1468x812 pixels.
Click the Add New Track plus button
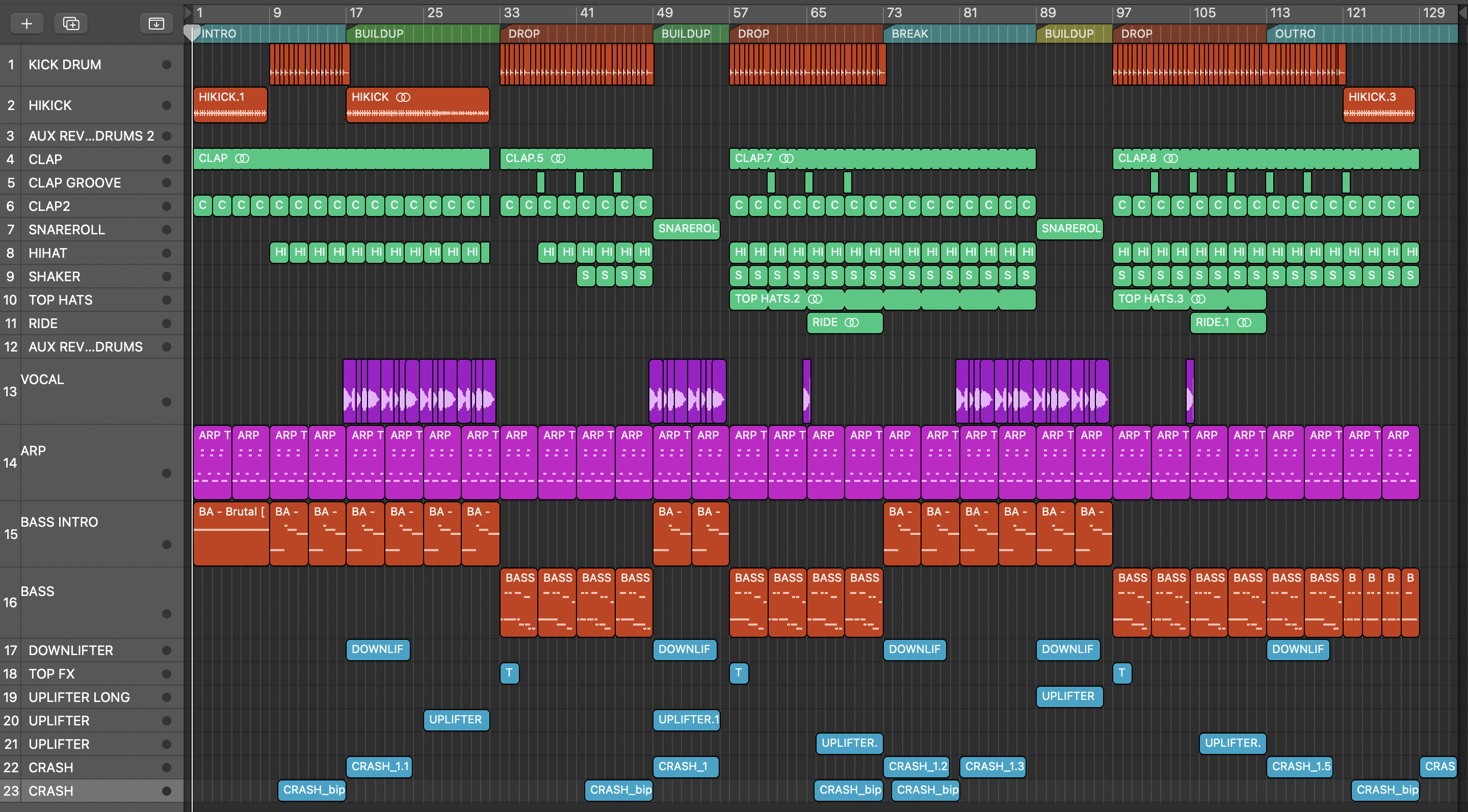pos(26,23)
